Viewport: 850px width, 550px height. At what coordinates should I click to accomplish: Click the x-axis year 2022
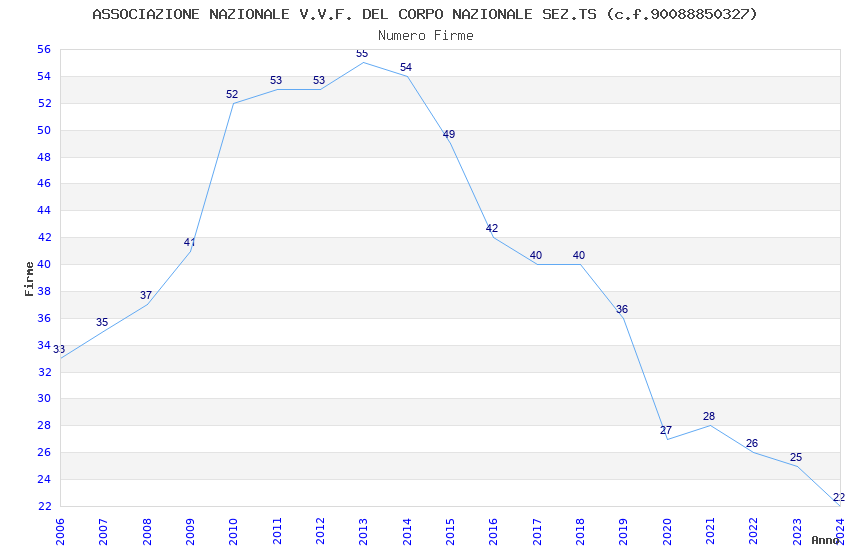pos(754,532)
